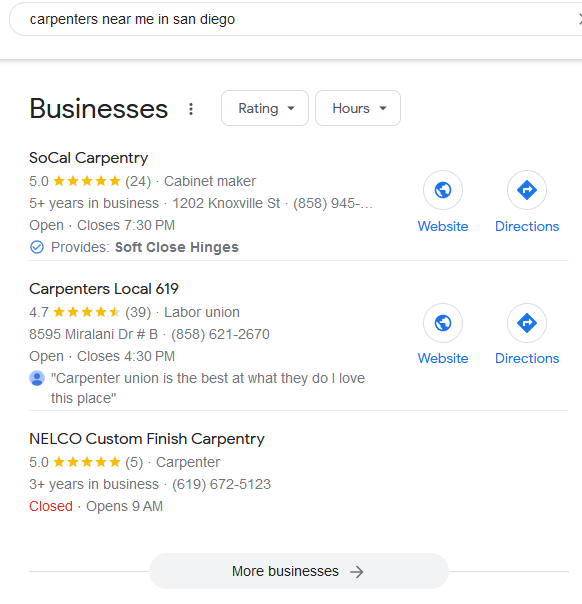Click the arrow icon on More businesses
This screenshot has height=604, width=582.
pyautogui.click(x=357, y=572)
